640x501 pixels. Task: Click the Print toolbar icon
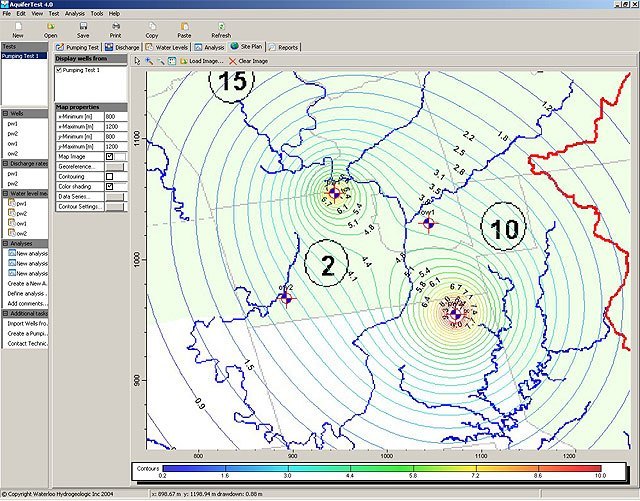tap(116, 27)
